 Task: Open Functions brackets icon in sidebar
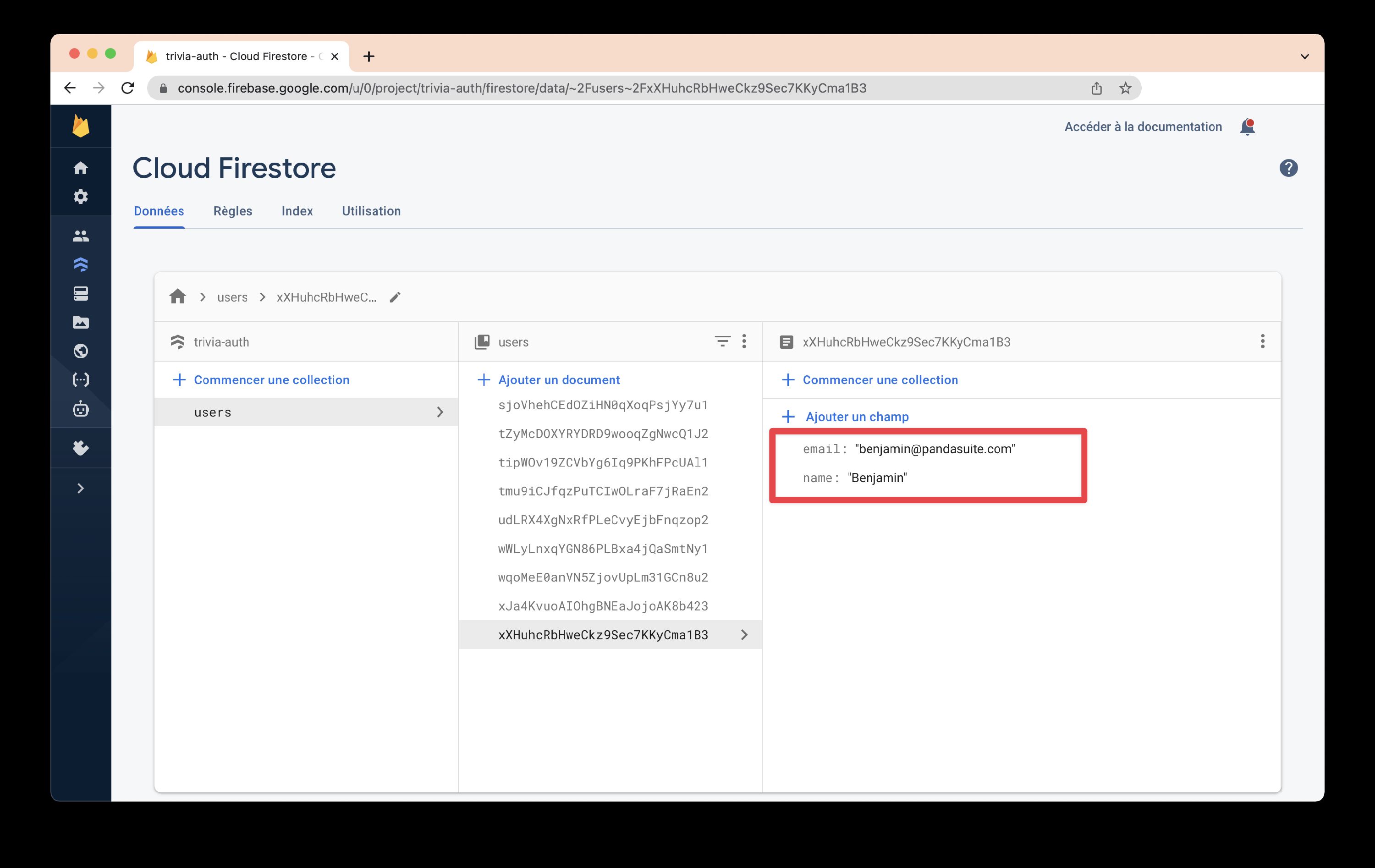click(81, 380)
